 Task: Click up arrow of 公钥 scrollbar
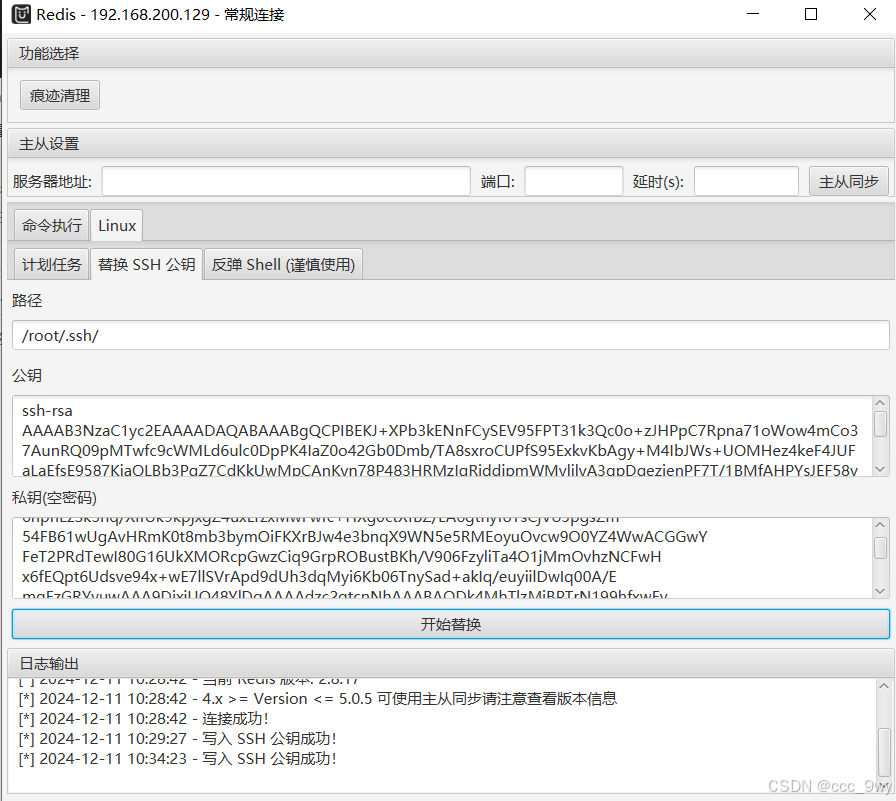[x=881, y=403]
